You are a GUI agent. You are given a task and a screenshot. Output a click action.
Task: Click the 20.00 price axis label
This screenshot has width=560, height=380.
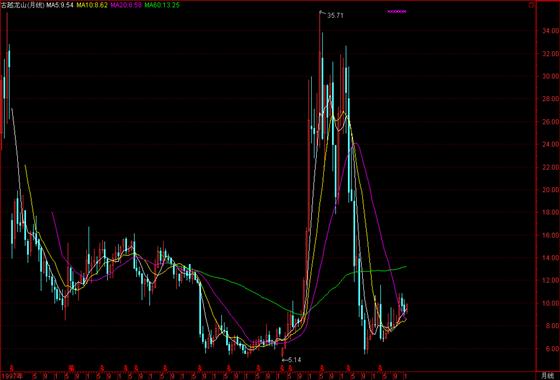pyautogui.click(x=550, y=190)
